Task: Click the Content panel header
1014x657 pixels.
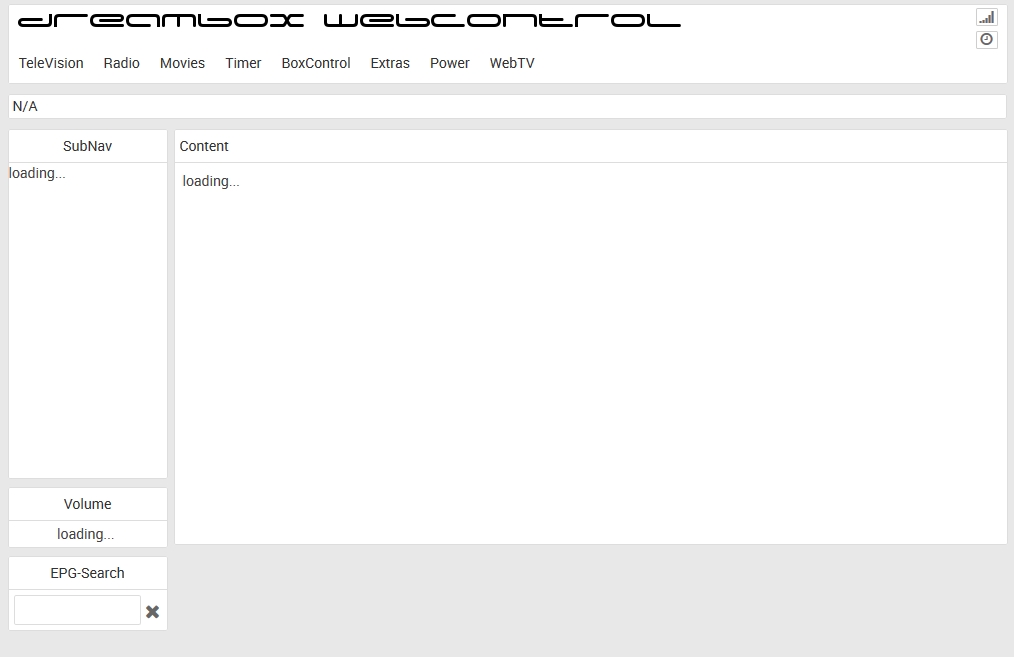Action: click(x=590, y=146)
